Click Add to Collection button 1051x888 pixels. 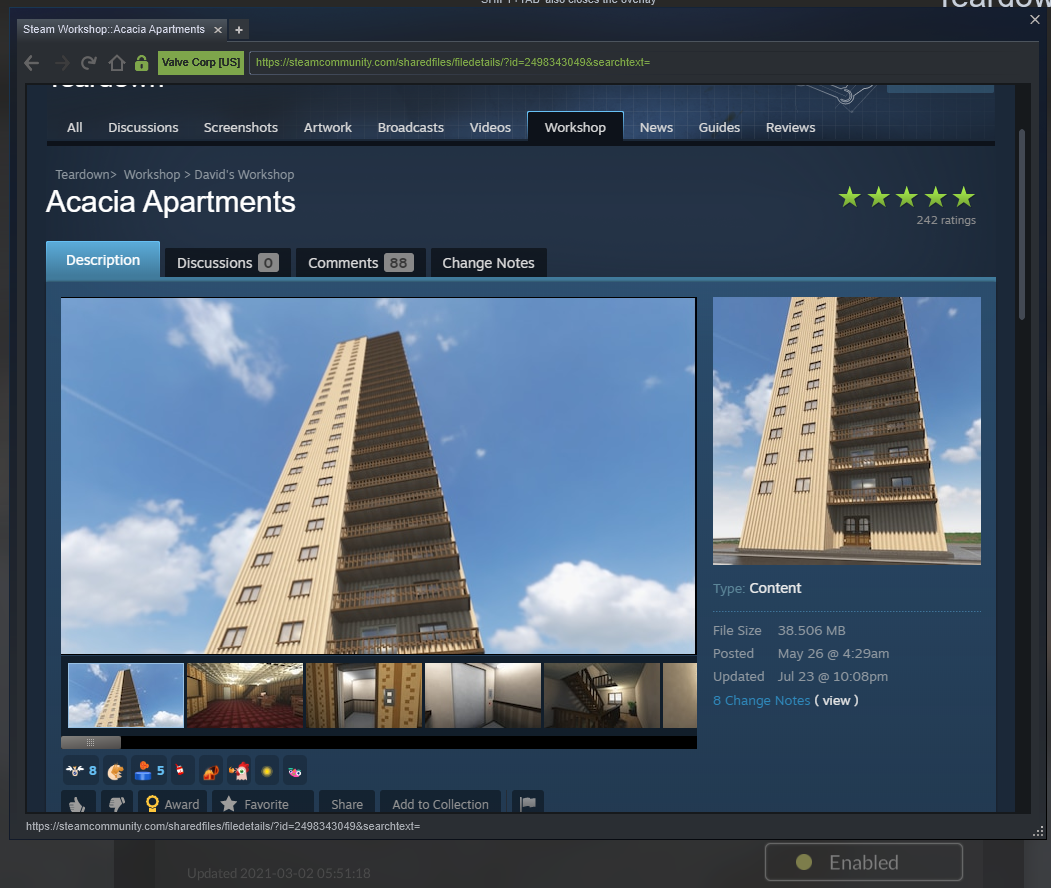pyautogui.click(x=440, y=803)
